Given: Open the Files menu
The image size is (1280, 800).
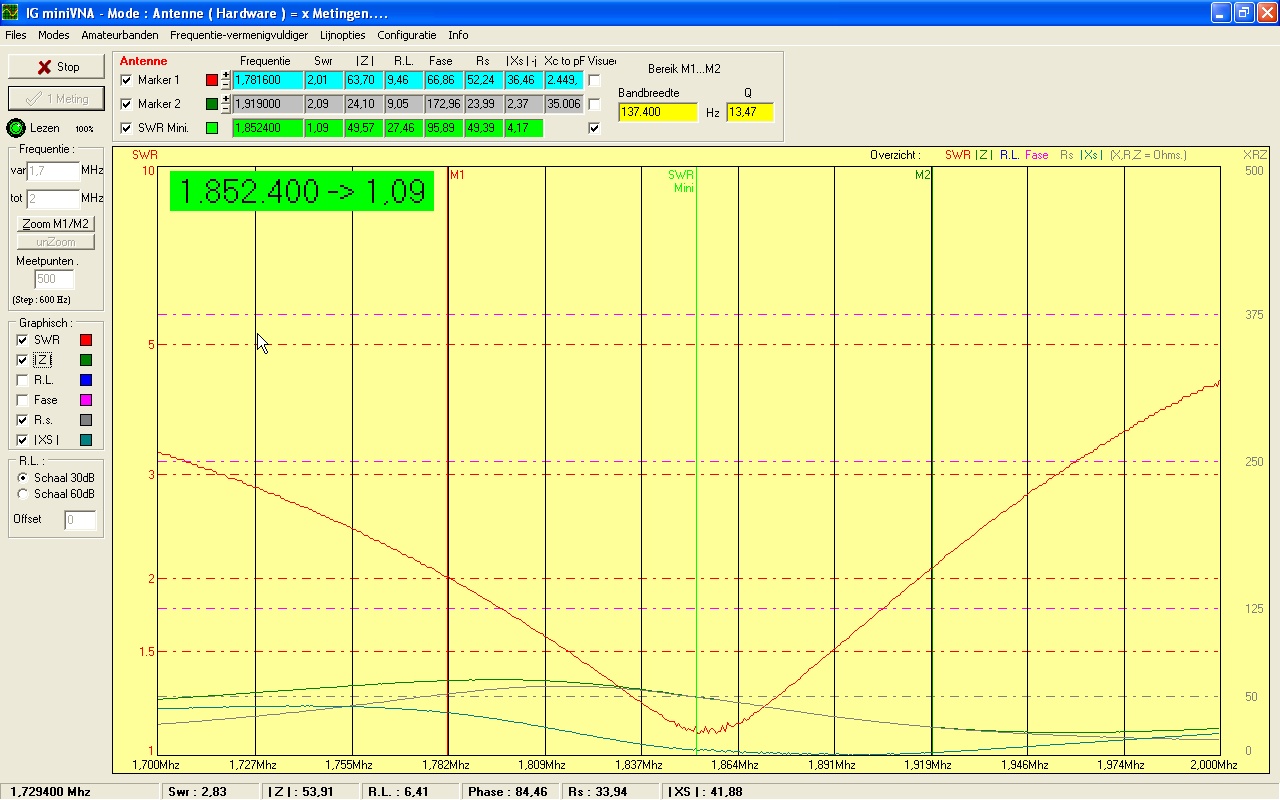Looking at the screenshot, I should click(x=16, y=35).
